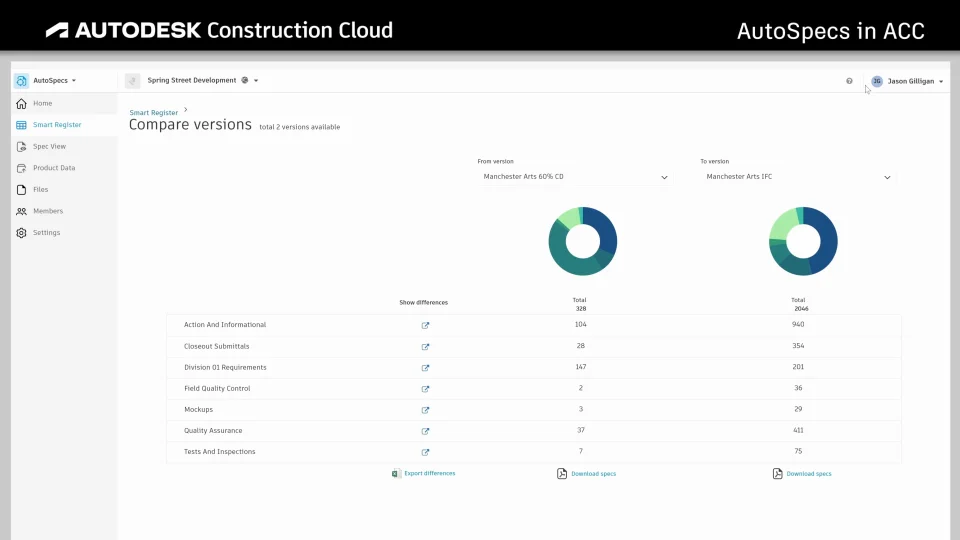
Task: Click the Export differences link
Action: pos(429,473)
